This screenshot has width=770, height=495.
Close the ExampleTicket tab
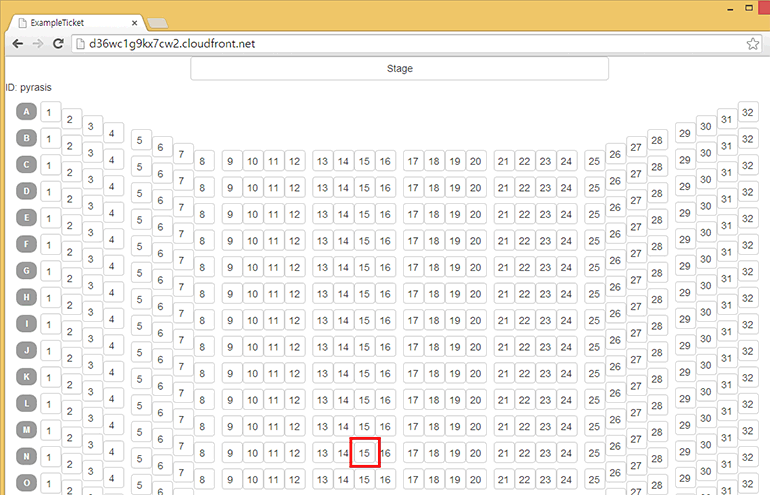tap(133, 22)
